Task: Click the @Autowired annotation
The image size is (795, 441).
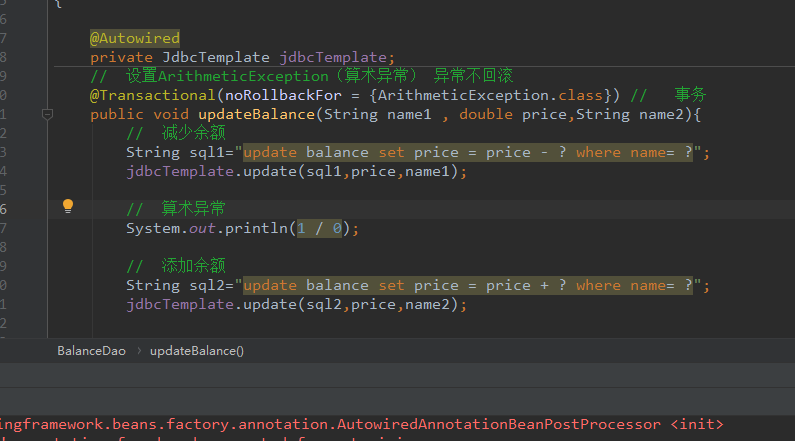Action: click(135, 38)
